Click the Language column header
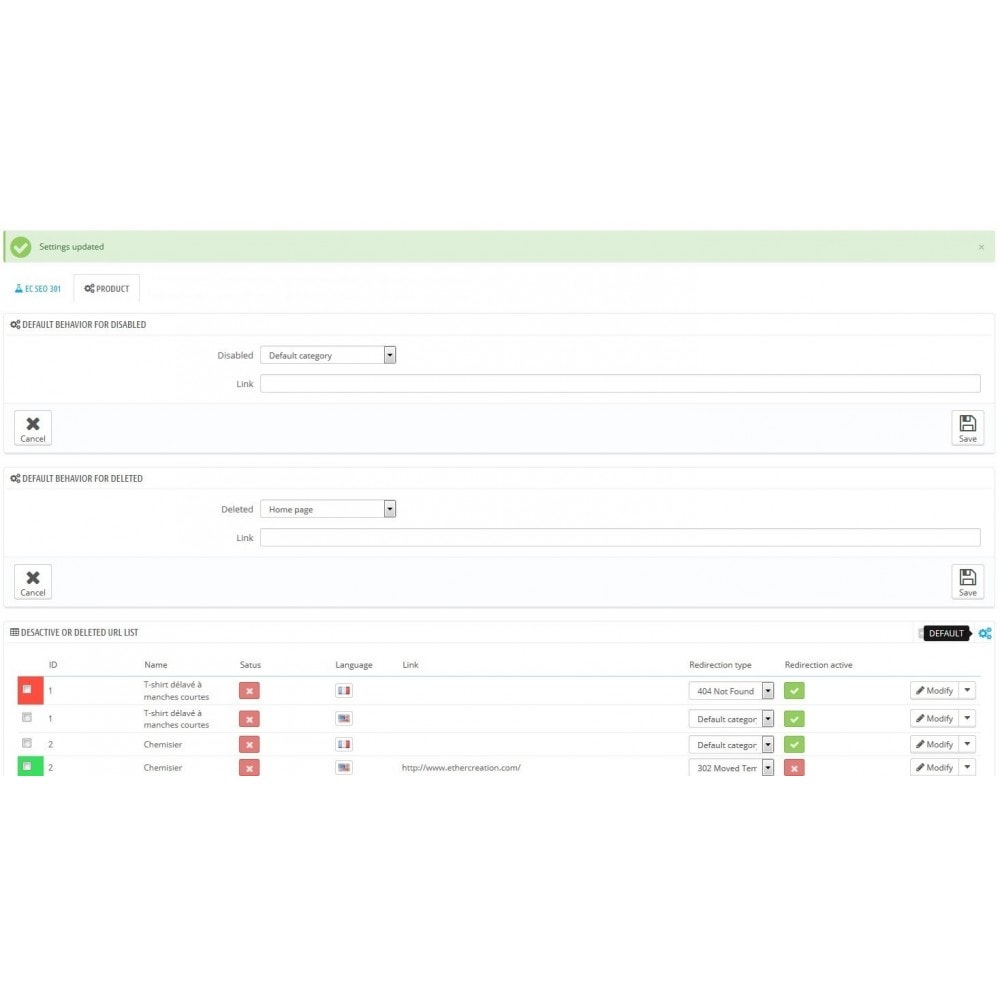The image size is (1000, 1000). (353, 665)
